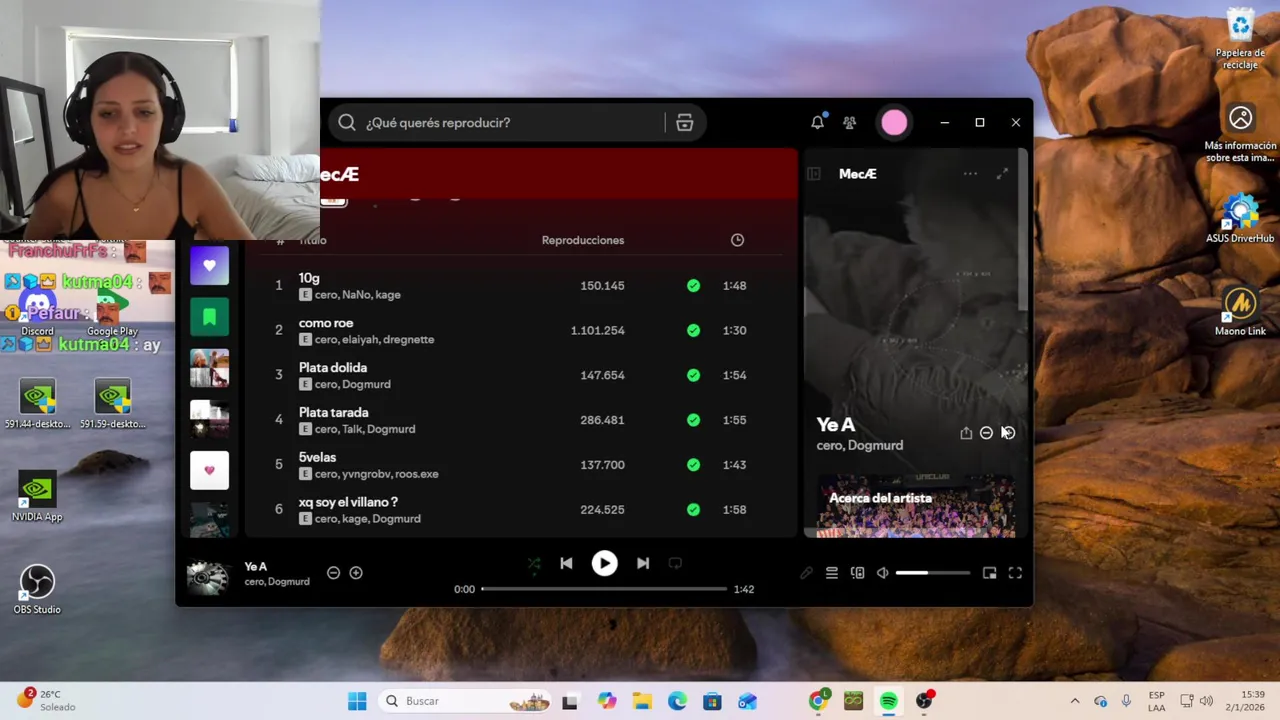Open the green bookmark Episodes item

pos(209,317)
